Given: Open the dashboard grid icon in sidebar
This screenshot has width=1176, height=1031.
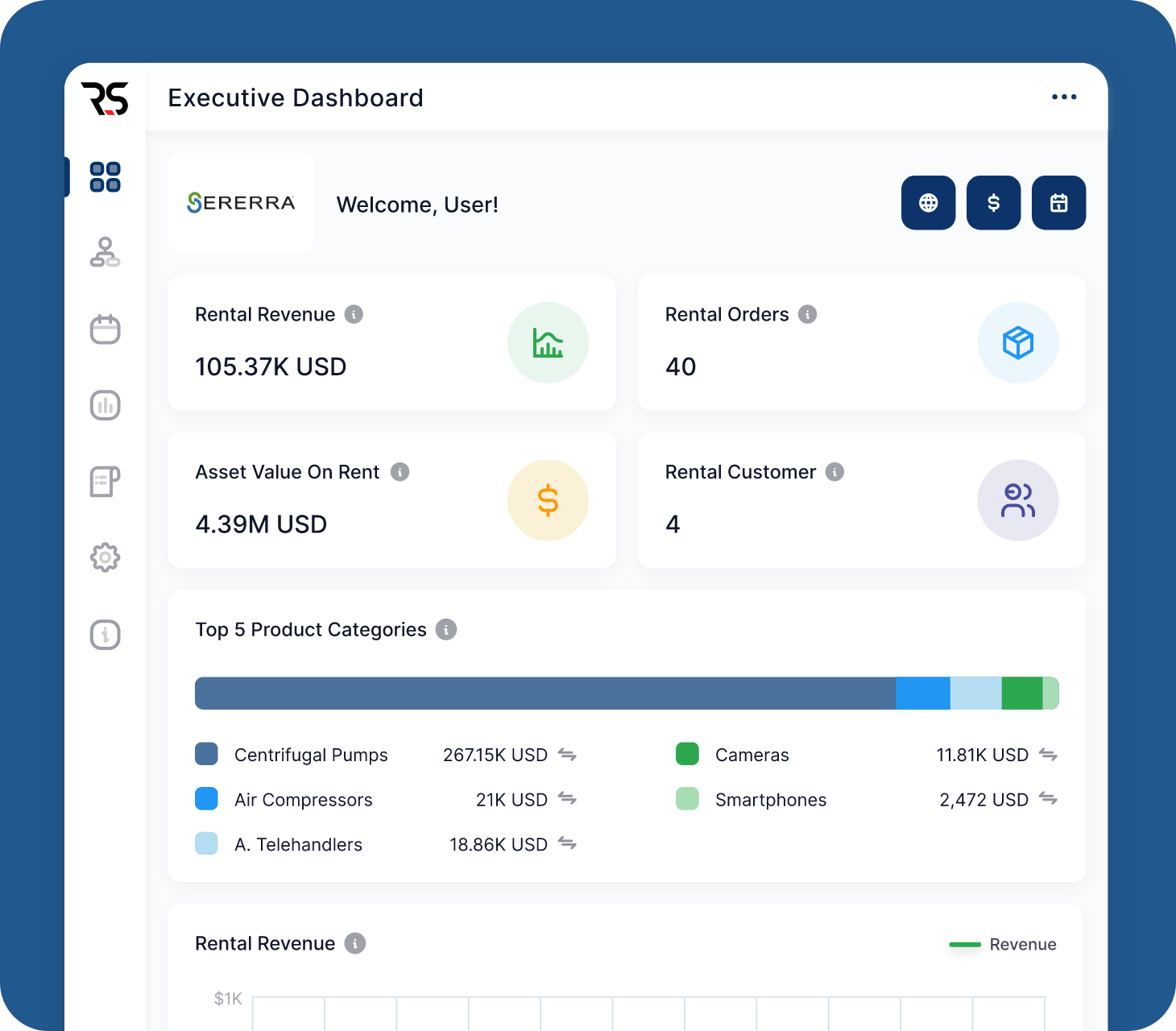Looking at the screenshot, I should click(105, 177).
